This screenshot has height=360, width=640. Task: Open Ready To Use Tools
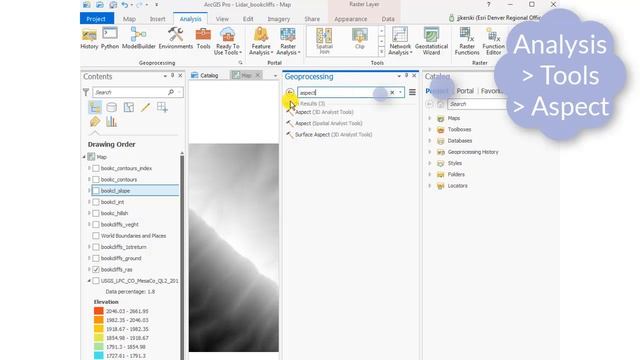pos(227,41)
